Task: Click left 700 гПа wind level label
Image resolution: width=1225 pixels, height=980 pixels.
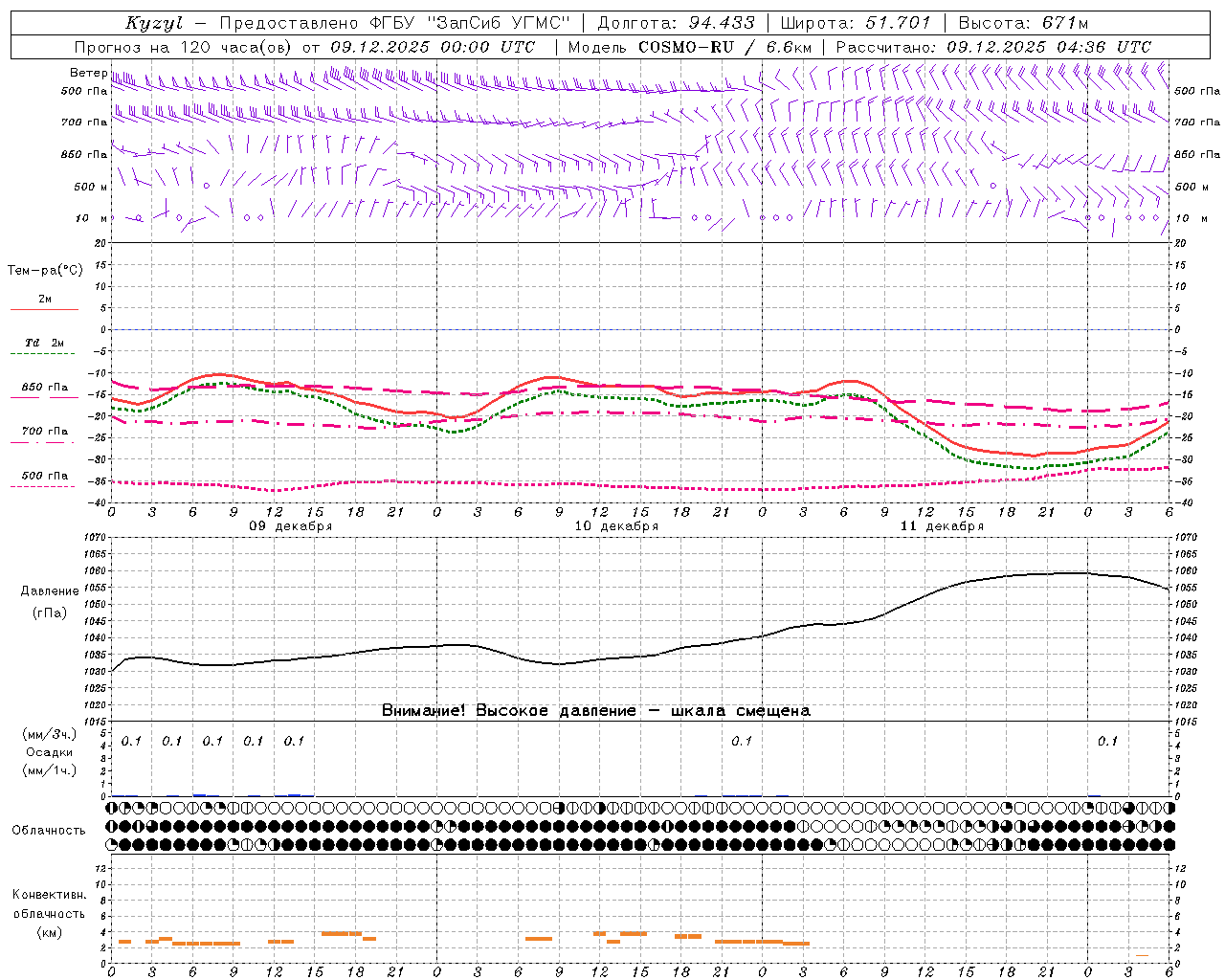Action: tap(84, 122)
